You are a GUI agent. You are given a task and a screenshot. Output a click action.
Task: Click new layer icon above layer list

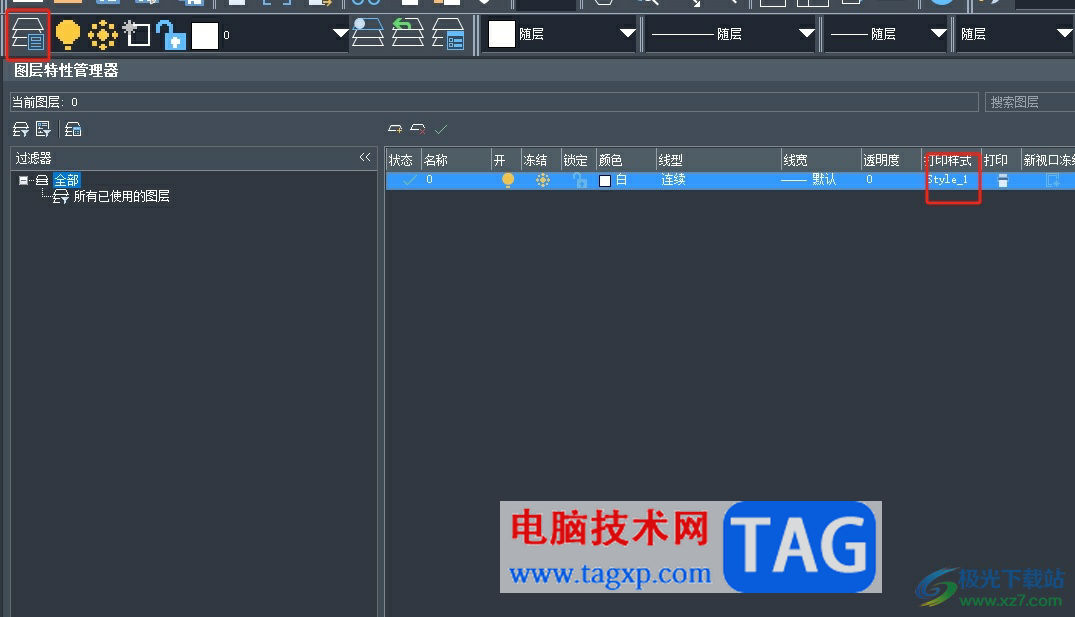(395, 129)
